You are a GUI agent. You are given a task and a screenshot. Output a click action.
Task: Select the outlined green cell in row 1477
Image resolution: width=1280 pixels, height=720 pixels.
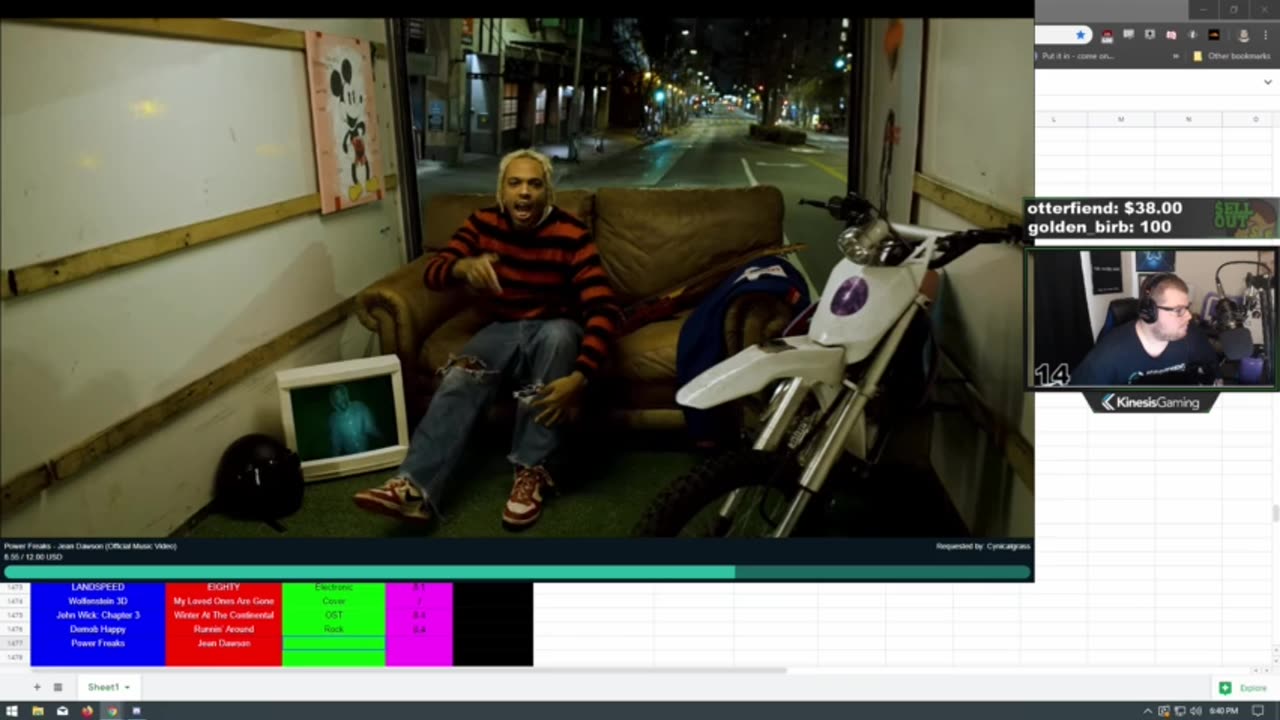[334, 643]
